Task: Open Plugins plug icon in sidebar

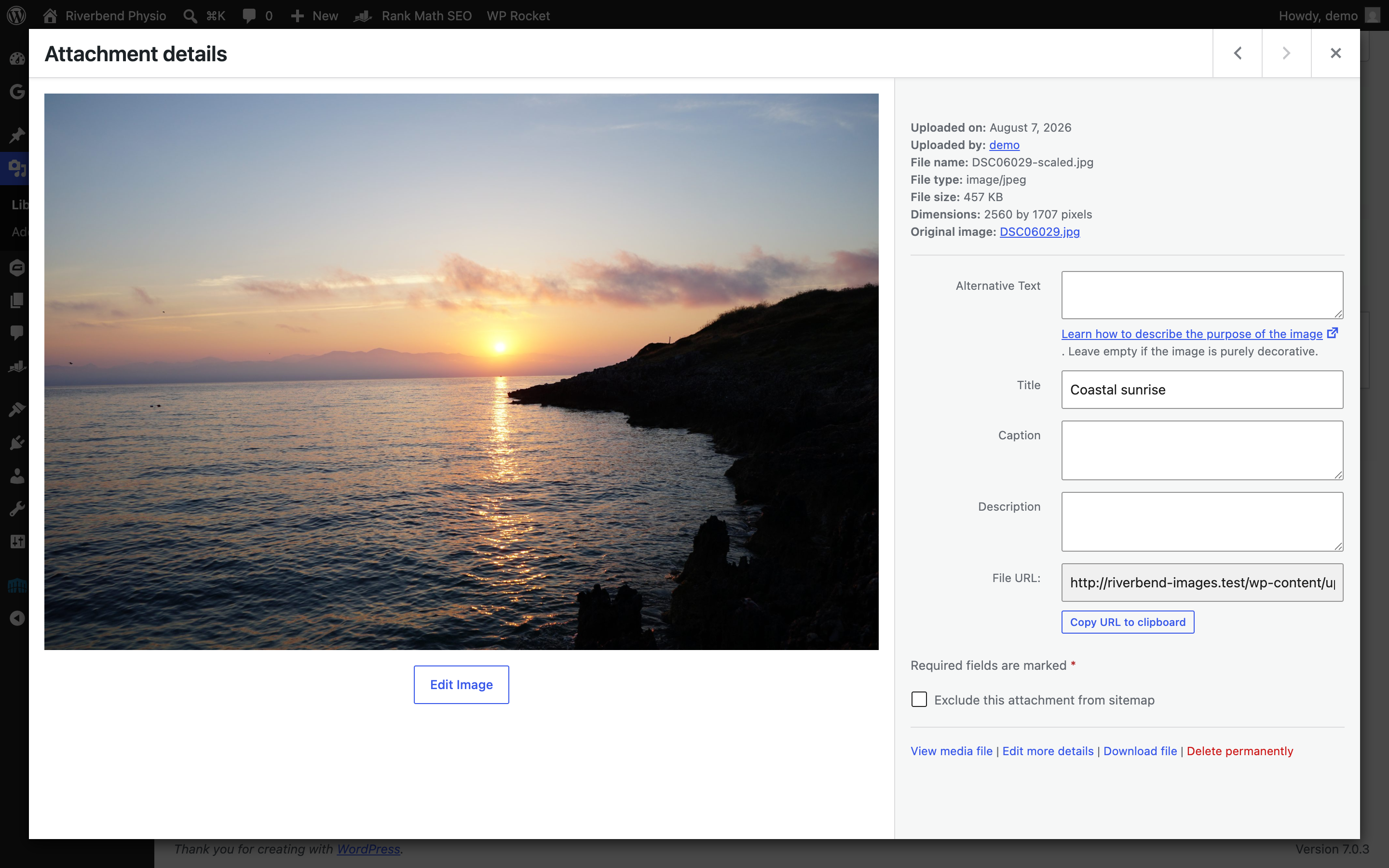Action: (x=17, y=443)
